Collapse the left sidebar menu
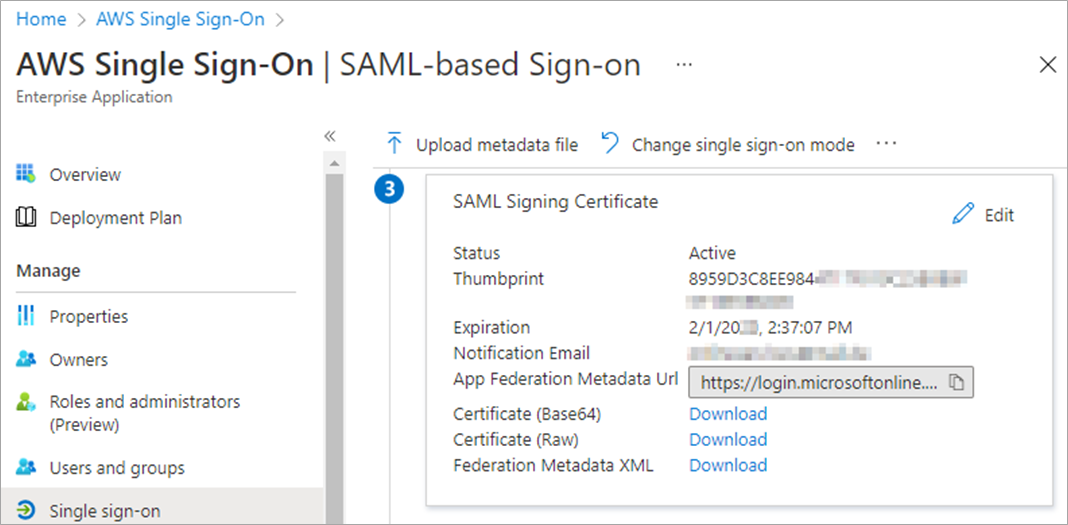The height and width of the screenshot is (525, 1068). coord(329,135)
